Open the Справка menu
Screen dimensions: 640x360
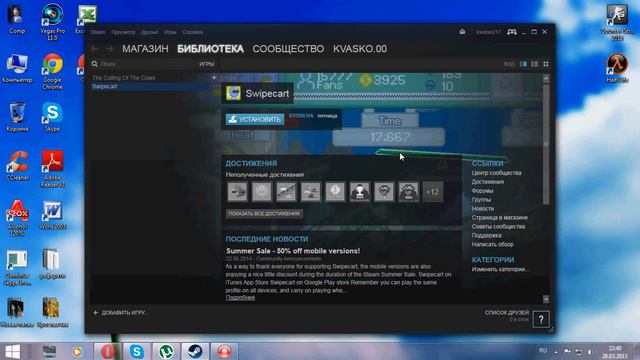click(x=193, y=32)
